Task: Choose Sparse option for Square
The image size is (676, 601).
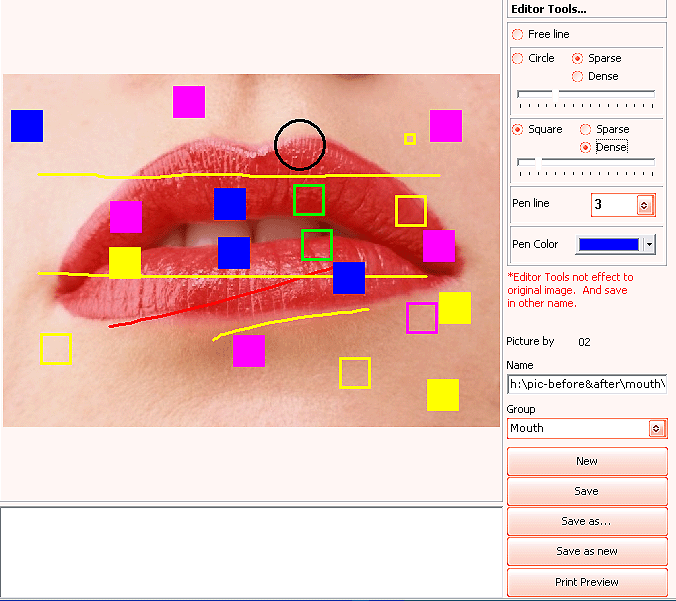Action: coord(585,129)
